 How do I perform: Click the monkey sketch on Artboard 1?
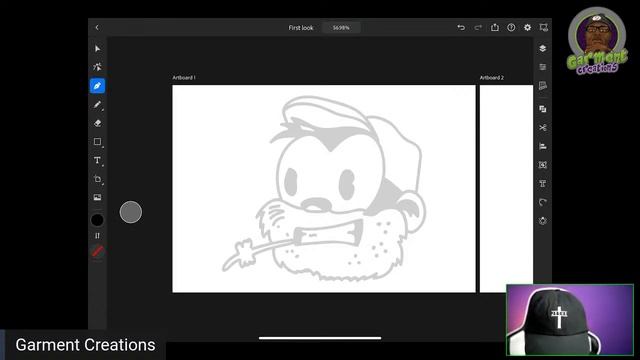point(324,189)
